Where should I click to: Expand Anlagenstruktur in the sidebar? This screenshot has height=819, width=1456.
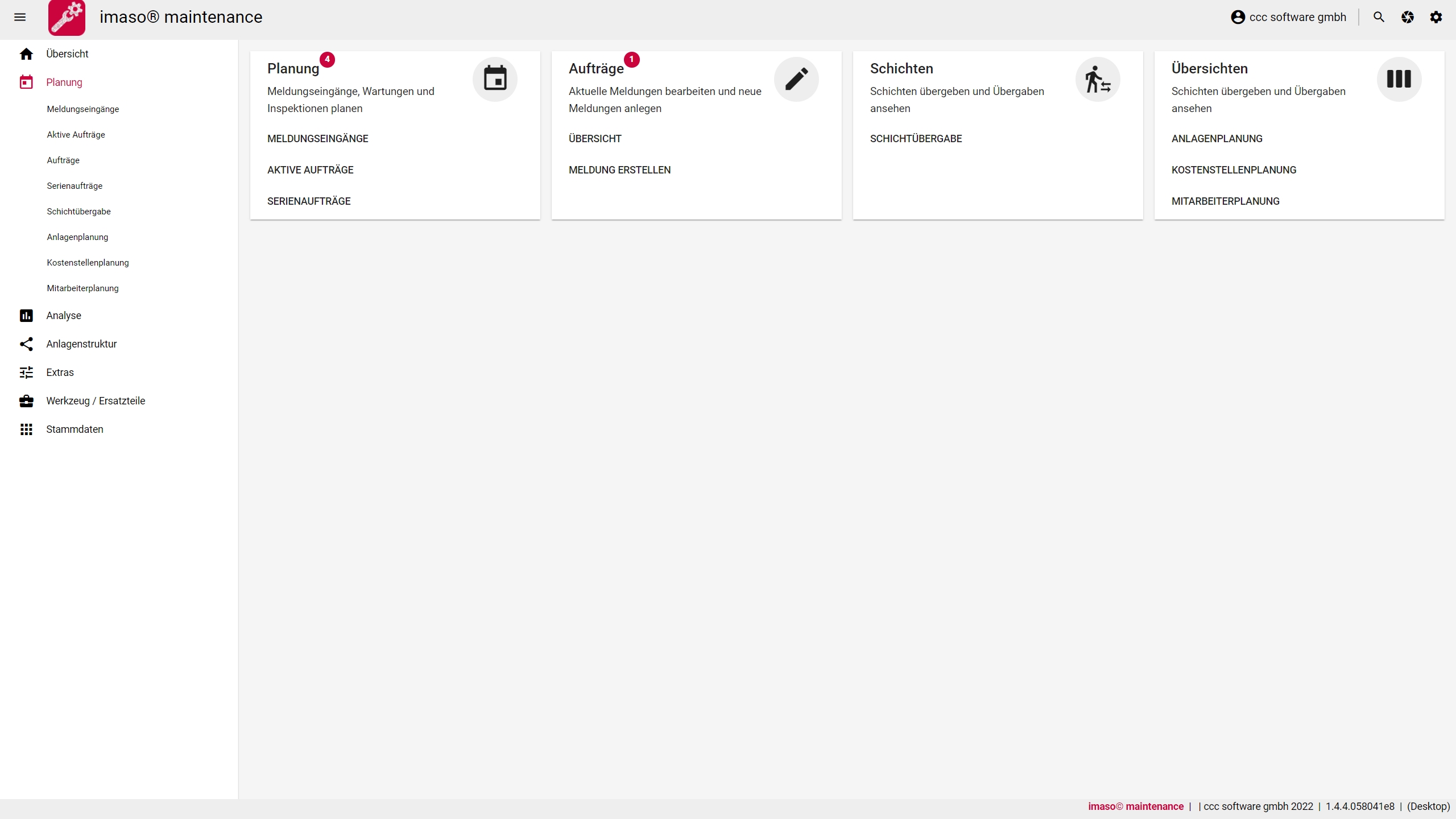click(81, 344)
